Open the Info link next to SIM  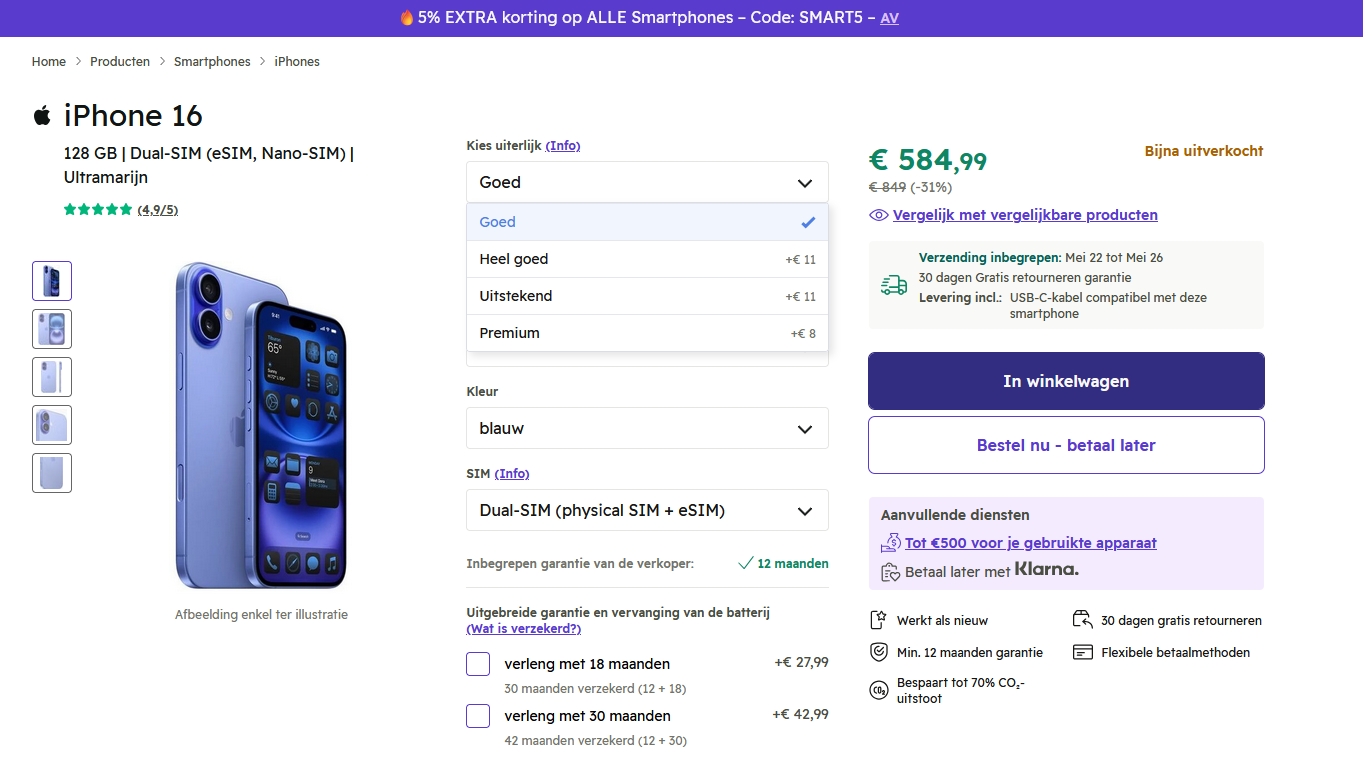click(512, 474)
